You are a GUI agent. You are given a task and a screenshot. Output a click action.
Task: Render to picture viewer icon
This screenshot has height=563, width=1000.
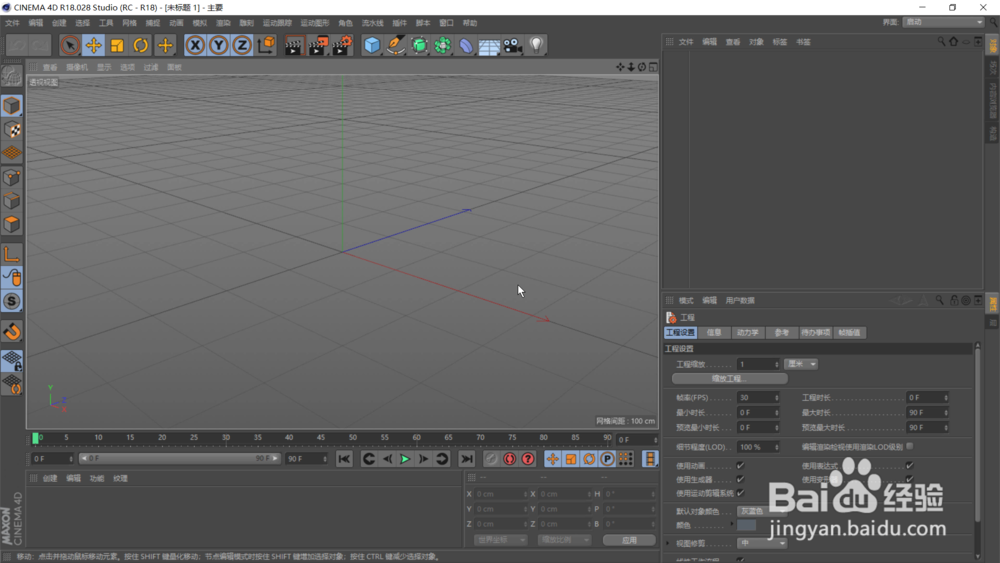click(x=318, y=45)
